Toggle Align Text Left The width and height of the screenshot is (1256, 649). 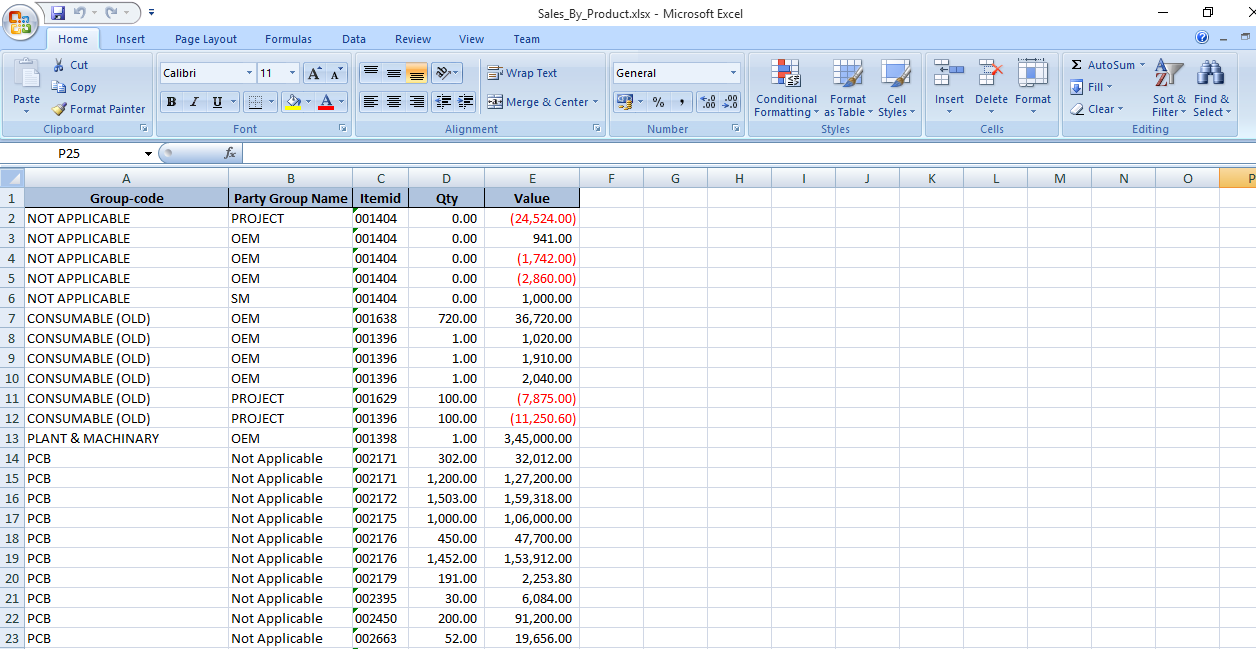coord(370,102)
